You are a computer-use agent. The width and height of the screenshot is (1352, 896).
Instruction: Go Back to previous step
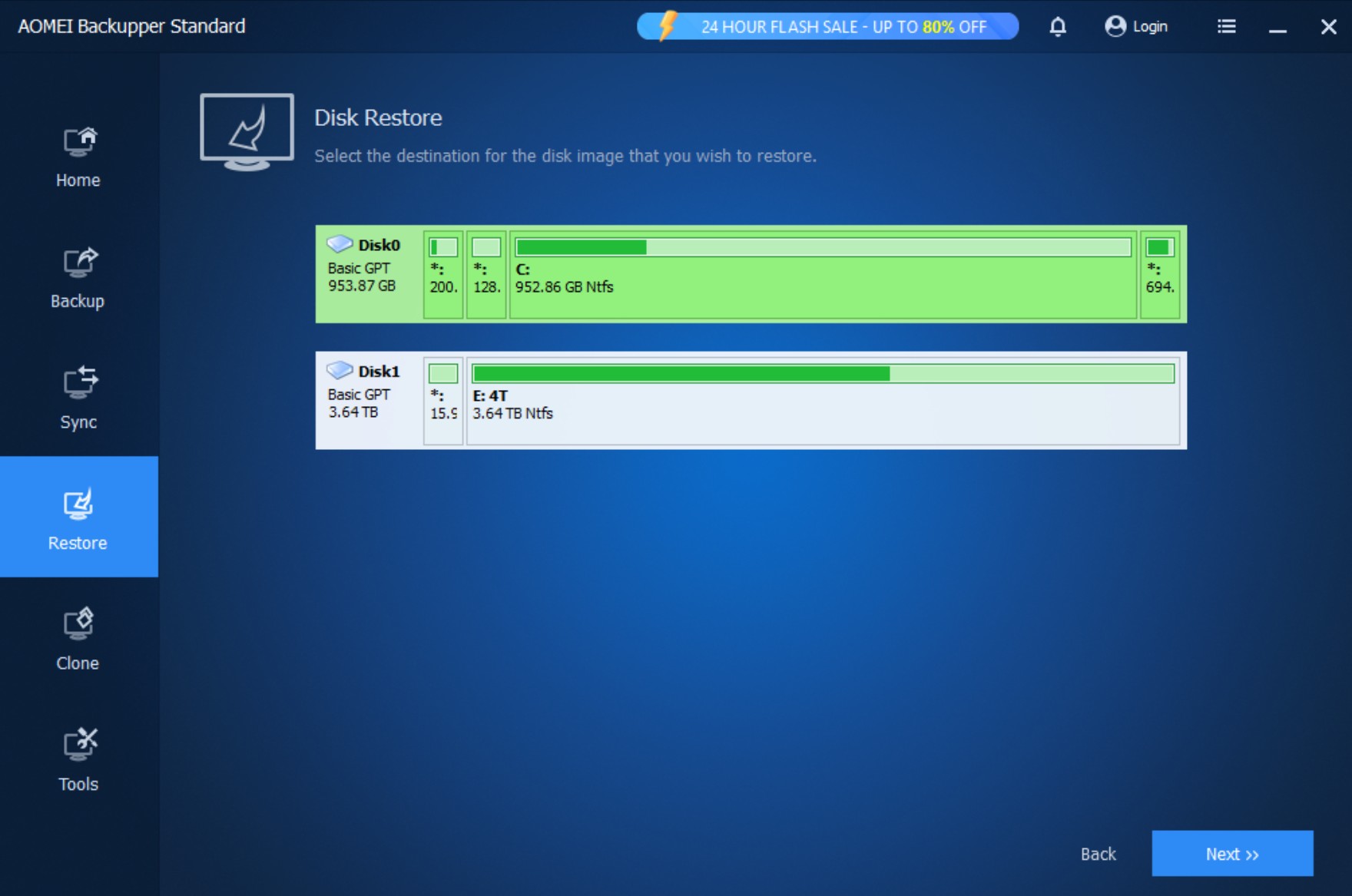pos(1098,854)
